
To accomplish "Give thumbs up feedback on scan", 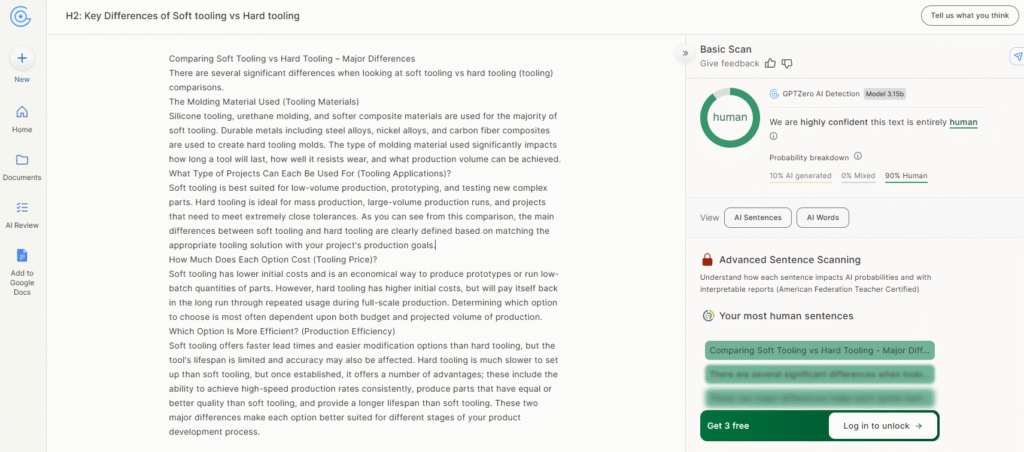I will pos(770,63).
